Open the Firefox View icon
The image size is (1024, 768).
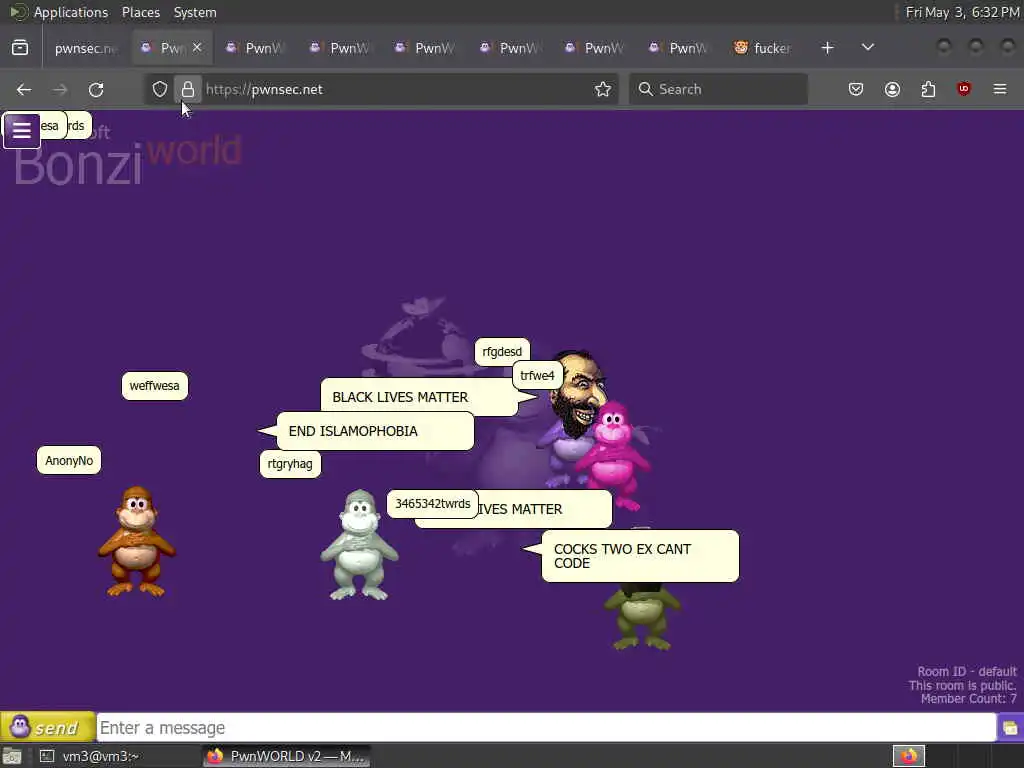coord(20,48)
